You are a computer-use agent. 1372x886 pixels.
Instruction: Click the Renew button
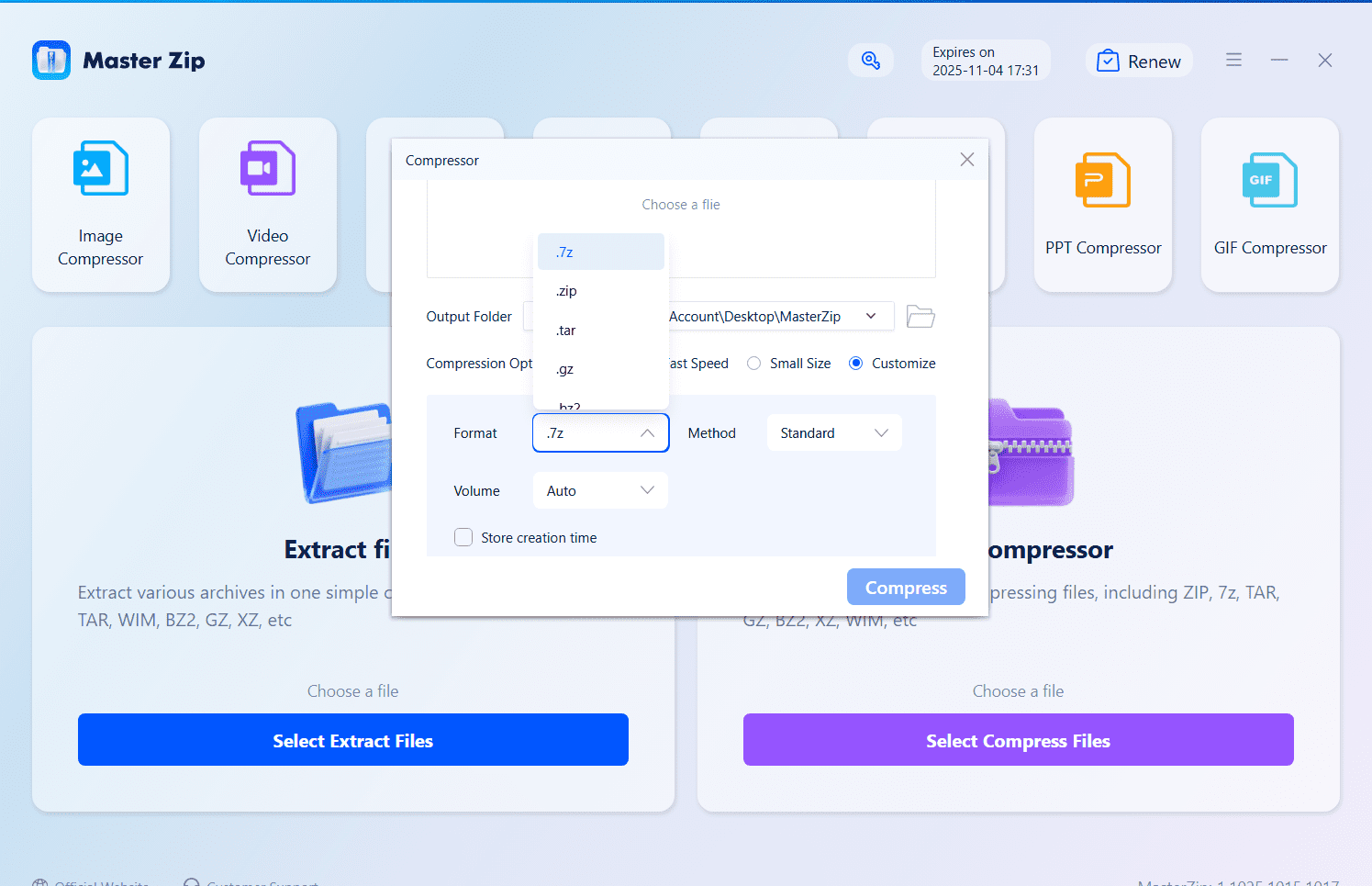[x=1139, y=62]
